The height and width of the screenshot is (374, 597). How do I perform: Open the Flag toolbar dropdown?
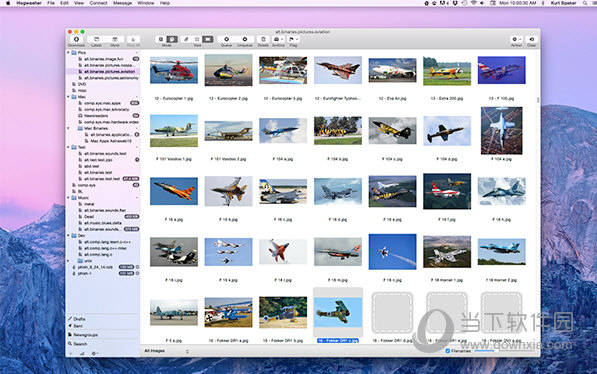293,39
